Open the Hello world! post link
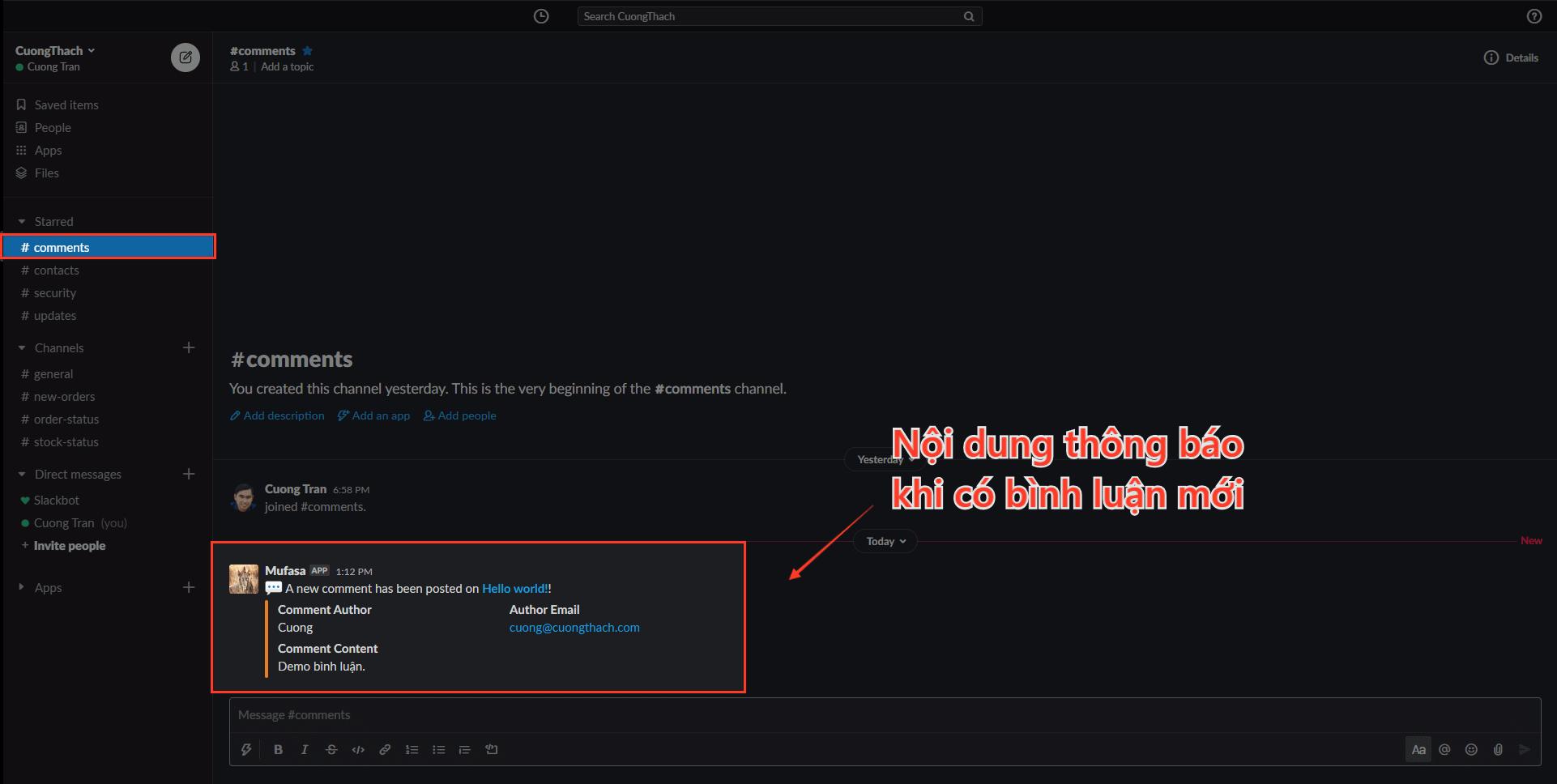 pyautogui.click(x=515, y=589)
